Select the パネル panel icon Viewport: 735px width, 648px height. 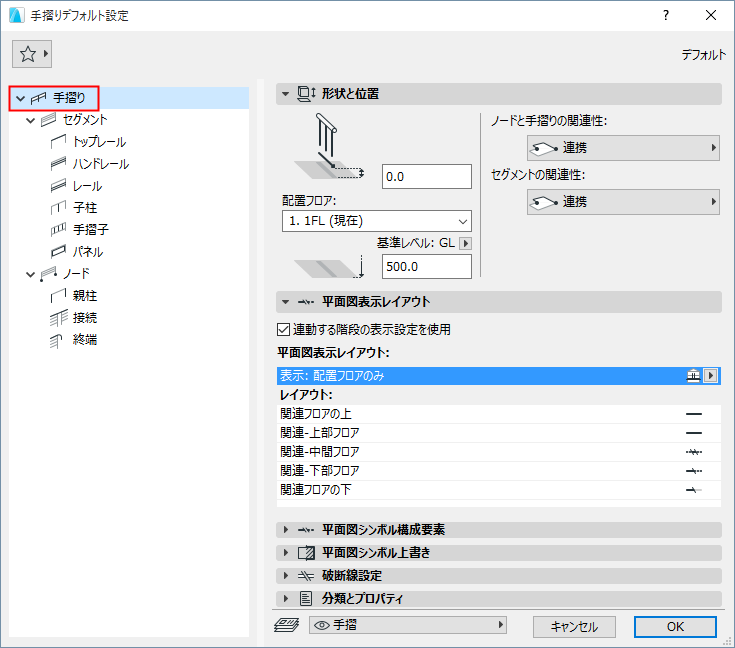pos(58,251)
